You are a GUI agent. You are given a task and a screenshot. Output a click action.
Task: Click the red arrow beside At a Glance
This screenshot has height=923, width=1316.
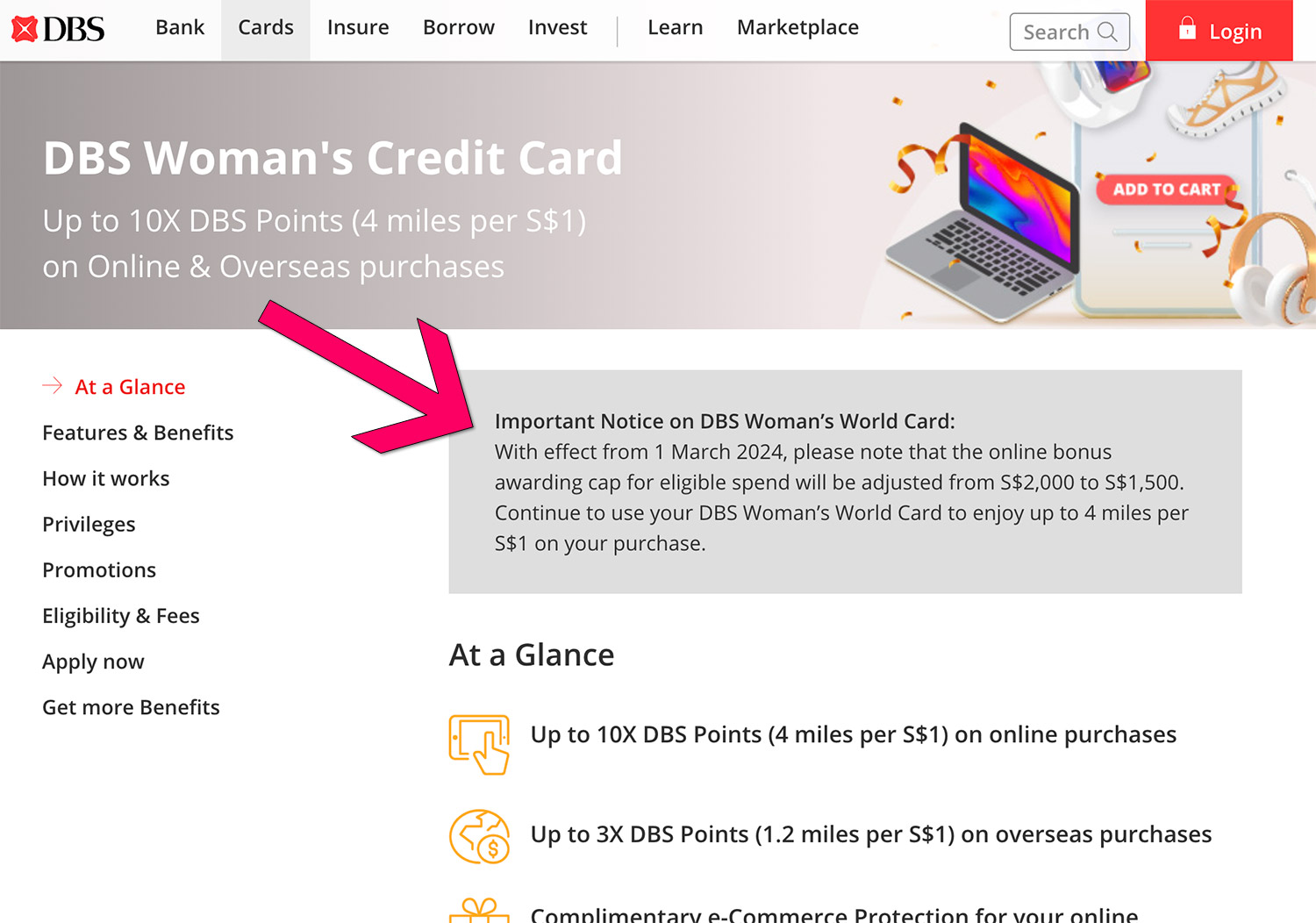pos(53,386)
